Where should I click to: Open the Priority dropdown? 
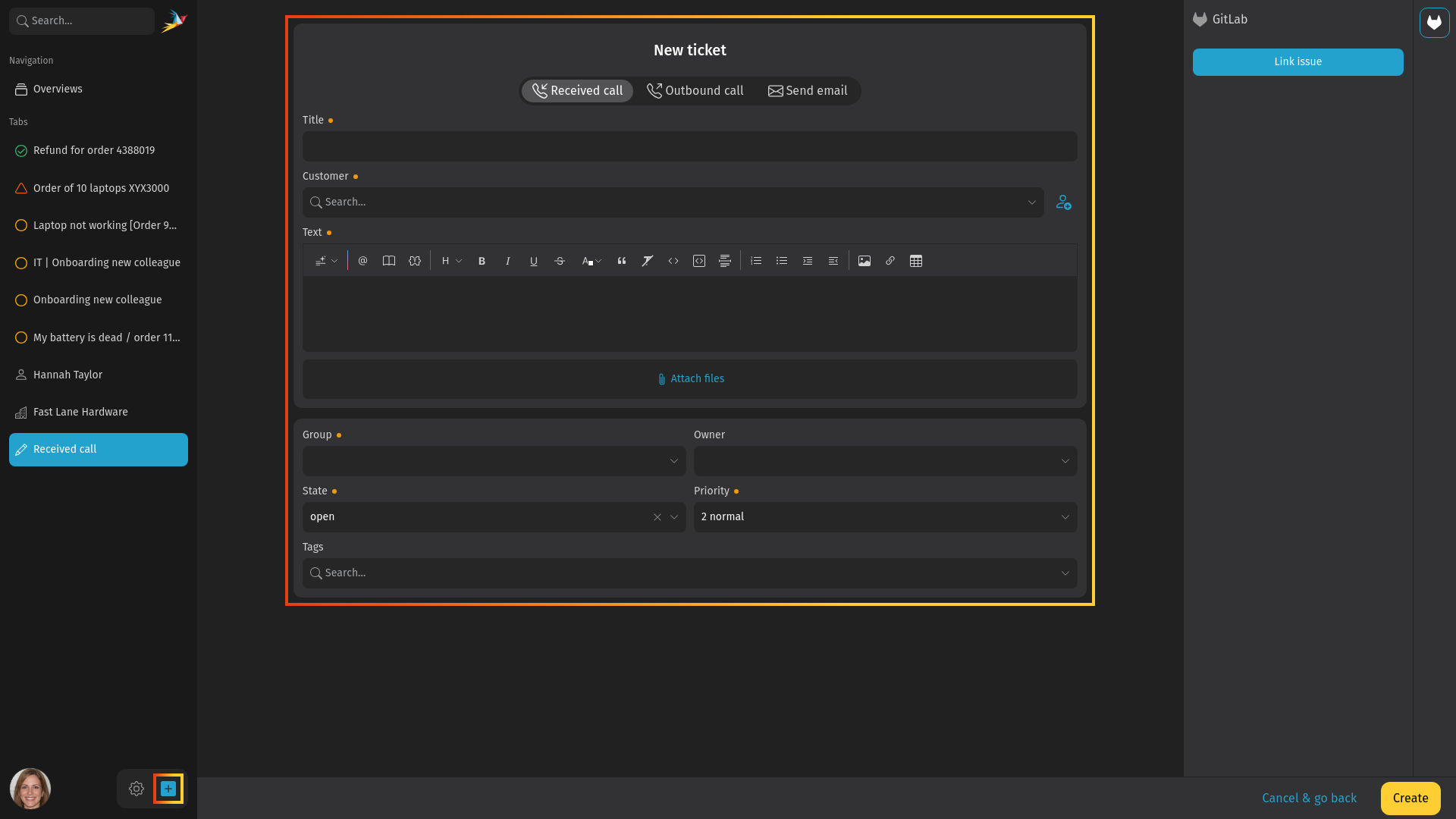coord(885,516)
